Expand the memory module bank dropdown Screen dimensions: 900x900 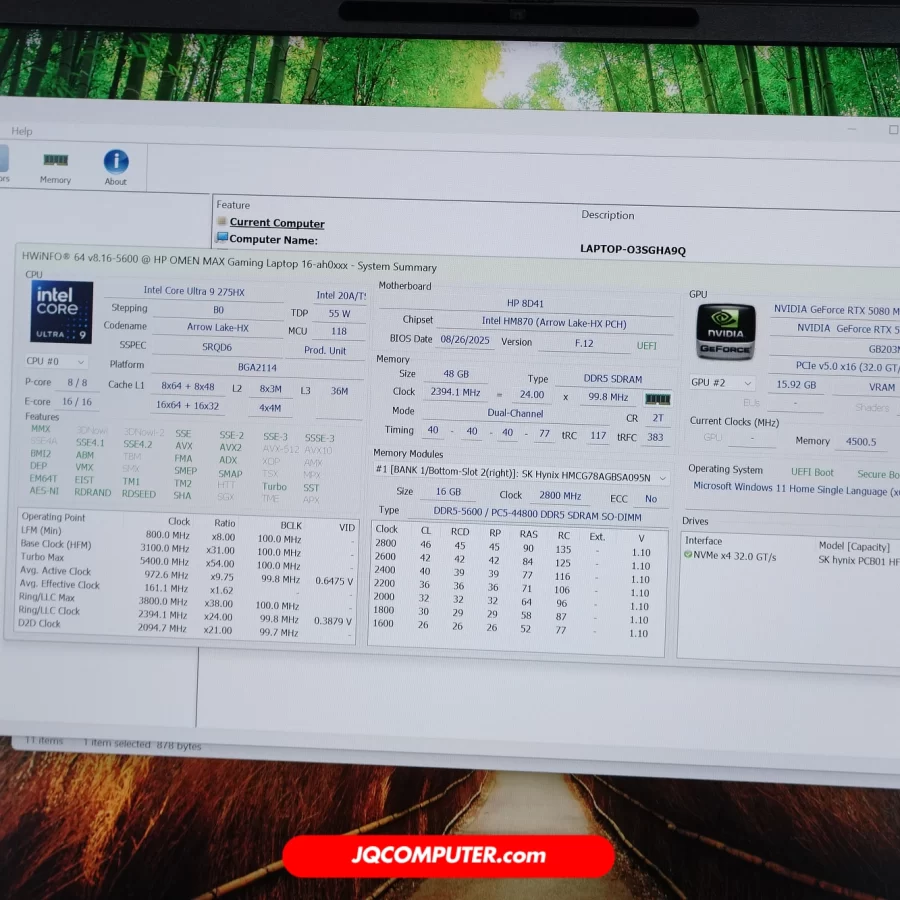click(x=663, y=478)
